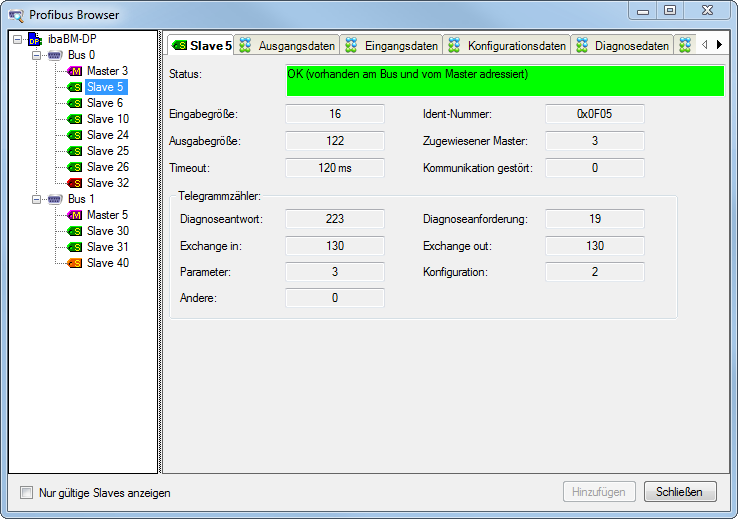Open the Diagnosedaten tab

point(622,45)
